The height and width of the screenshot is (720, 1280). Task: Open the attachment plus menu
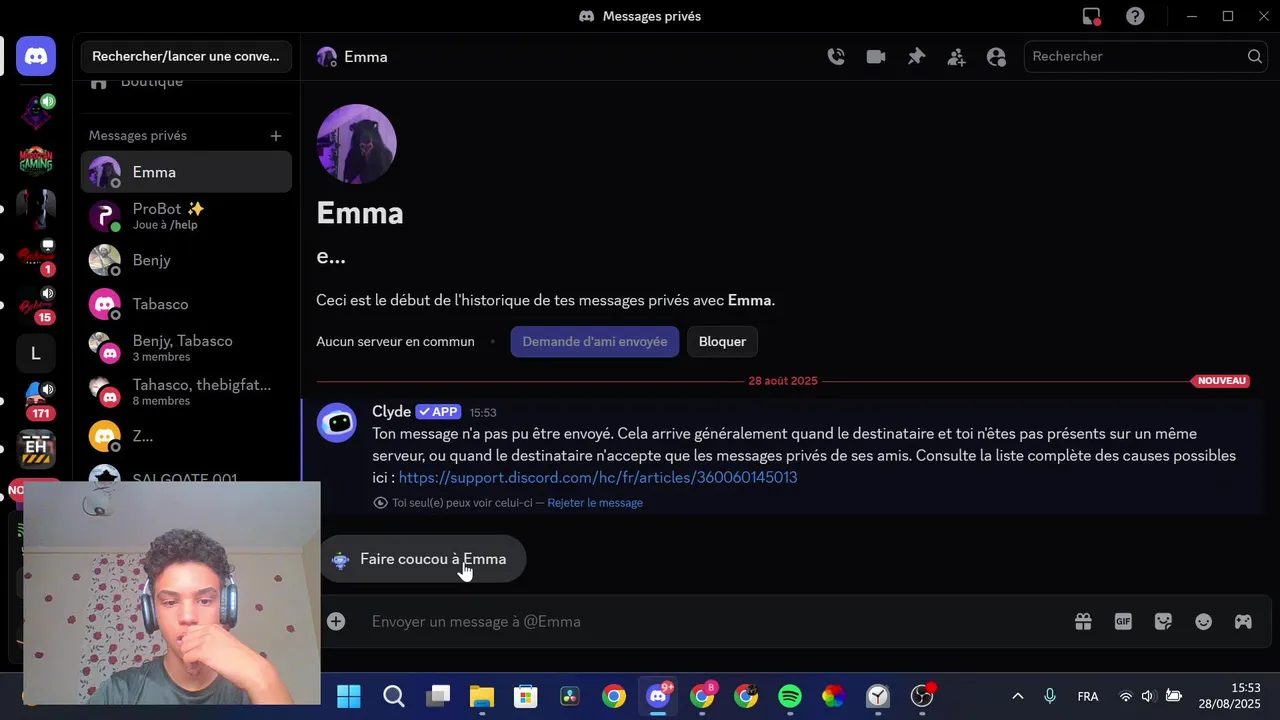pos(336,622)
